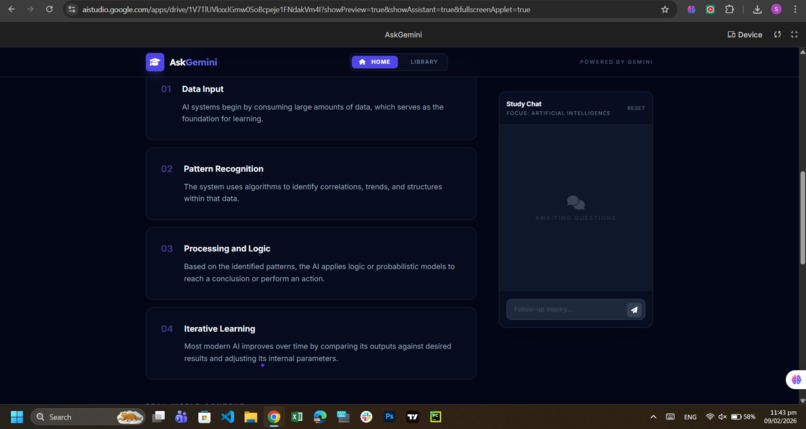Screen dimensions: 806x429
Task: Open the Chrome extensions puzzle menu
Action: (729, 9)
